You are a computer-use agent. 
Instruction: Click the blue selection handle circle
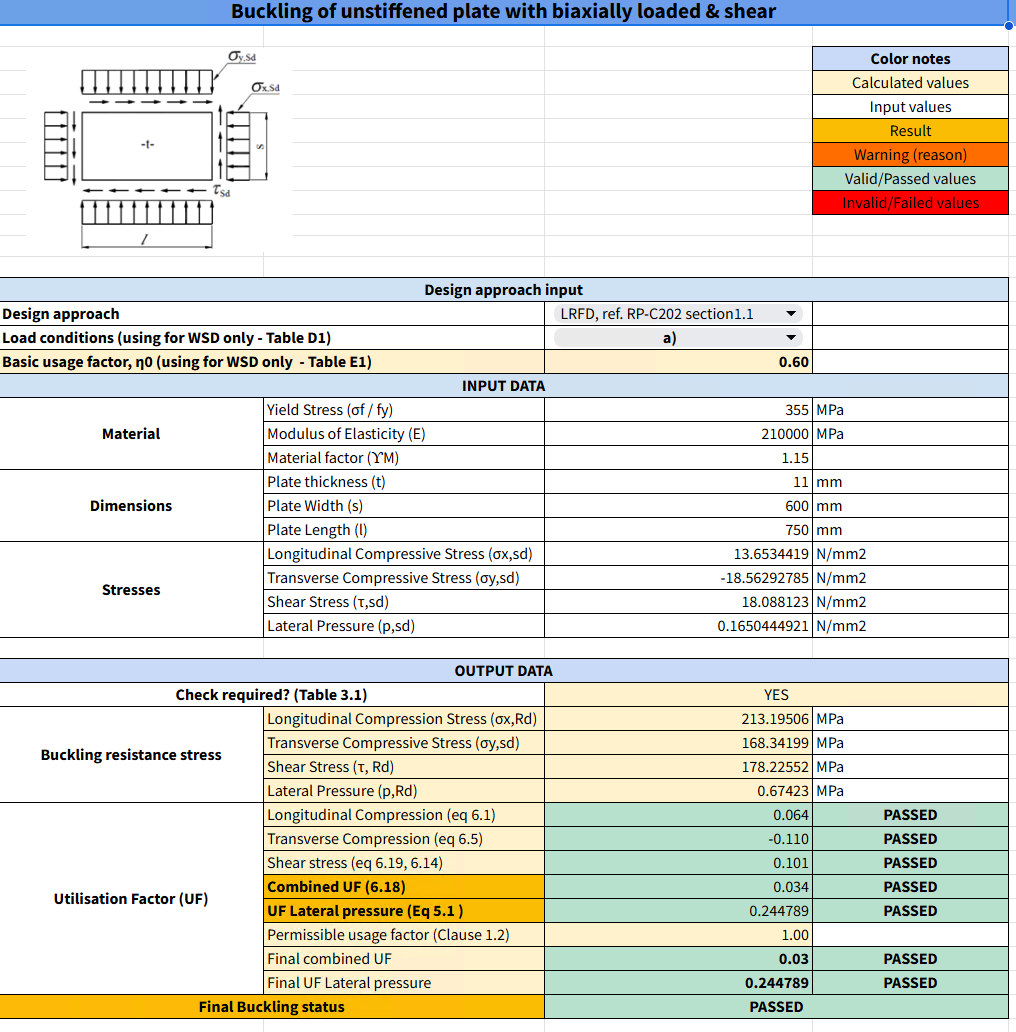(1009, 23)
